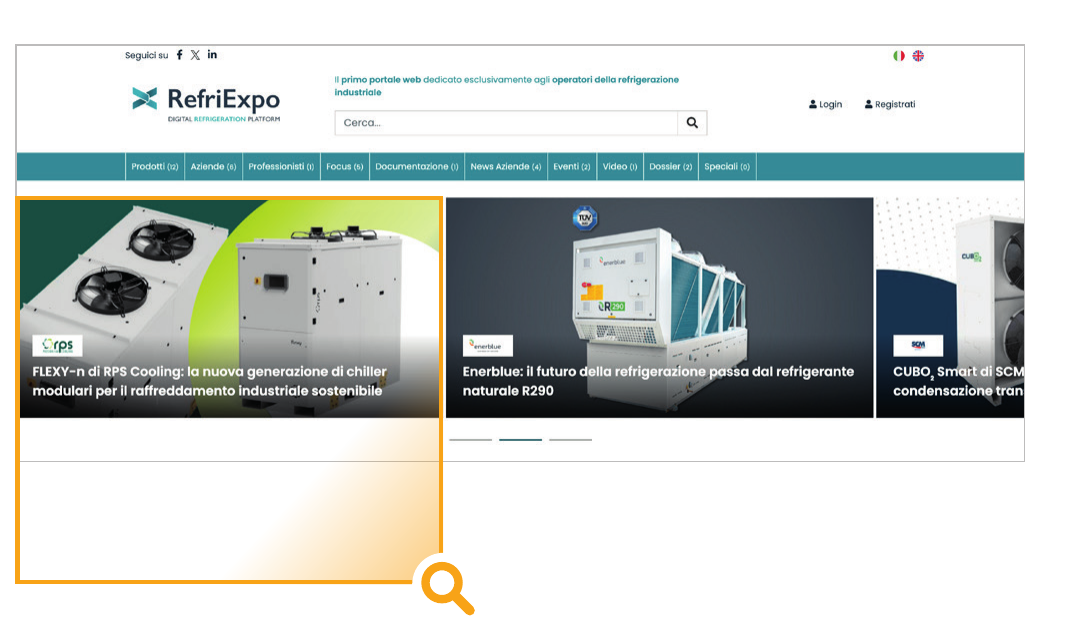This screenshot has width=1070, height=630.
Task: Open the Registrati link
Action: pyautogui.click(x=890, y=104)
